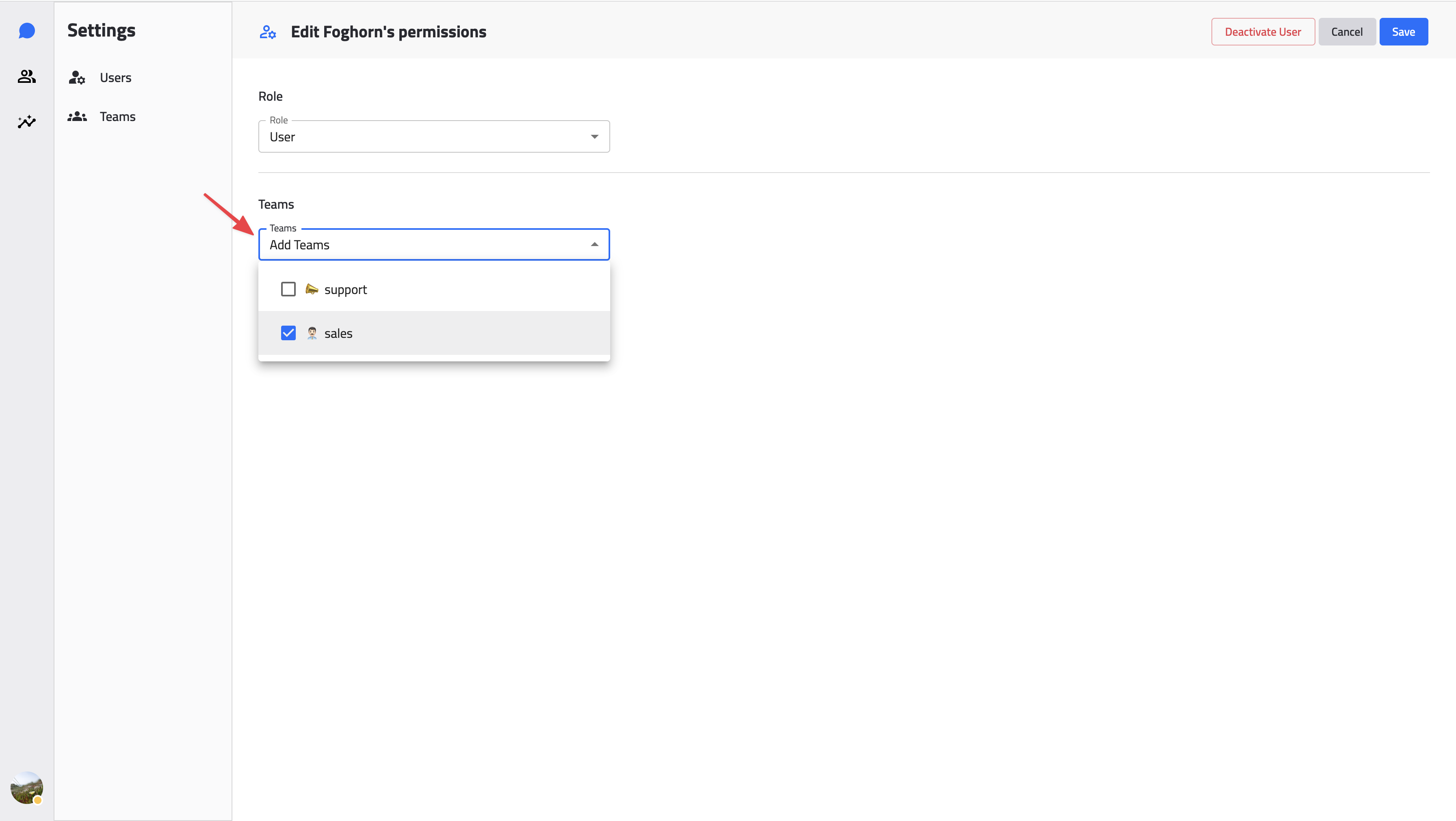Uncheck the sales team checkbox
The width and height of the screenshot is (1456, 821).
(288, 333)
